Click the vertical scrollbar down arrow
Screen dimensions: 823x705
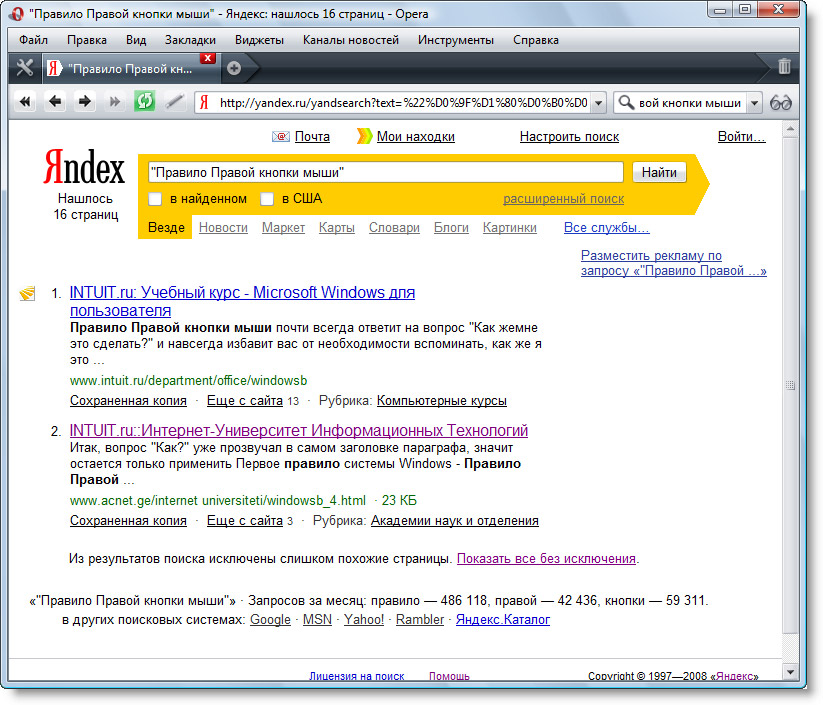click(790, 671)
